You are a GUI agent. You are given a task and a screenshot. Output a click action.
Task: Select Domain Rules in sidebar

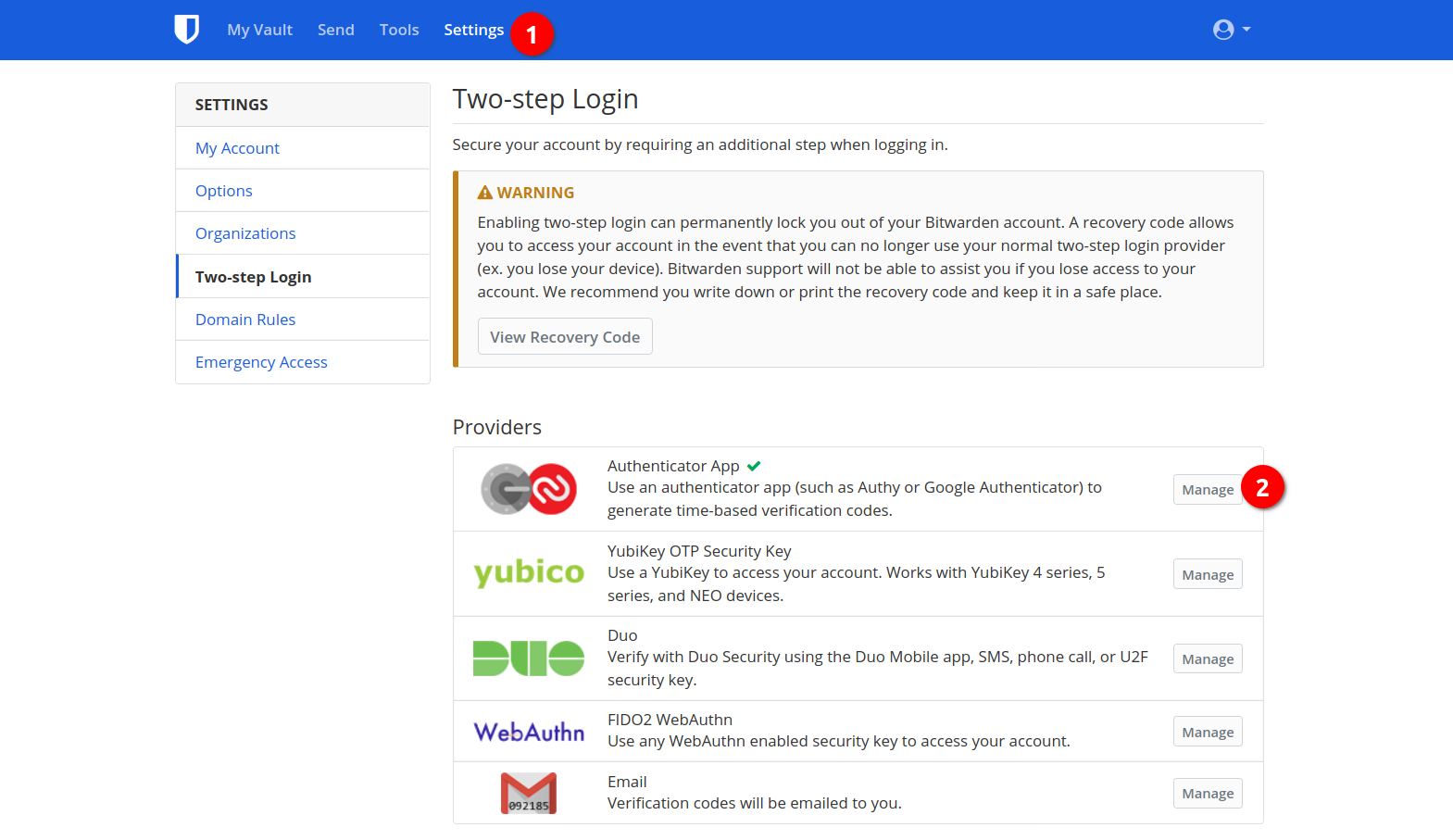pos(245,320)
